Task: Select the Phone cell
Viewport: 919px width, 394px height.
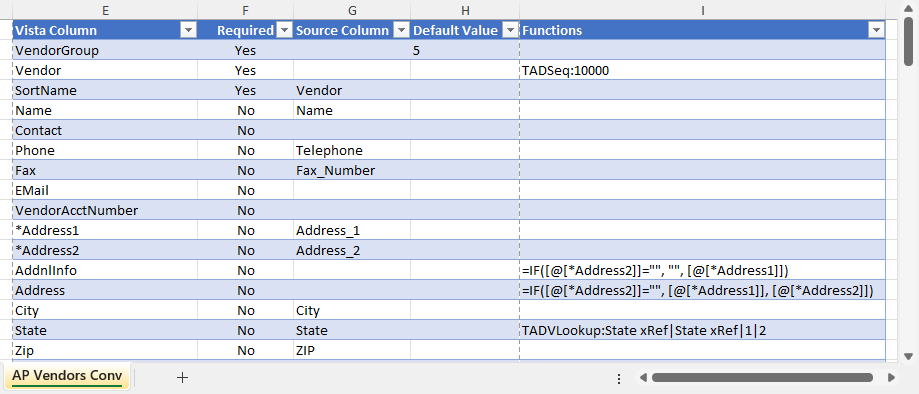Action: tap(105, 150)
